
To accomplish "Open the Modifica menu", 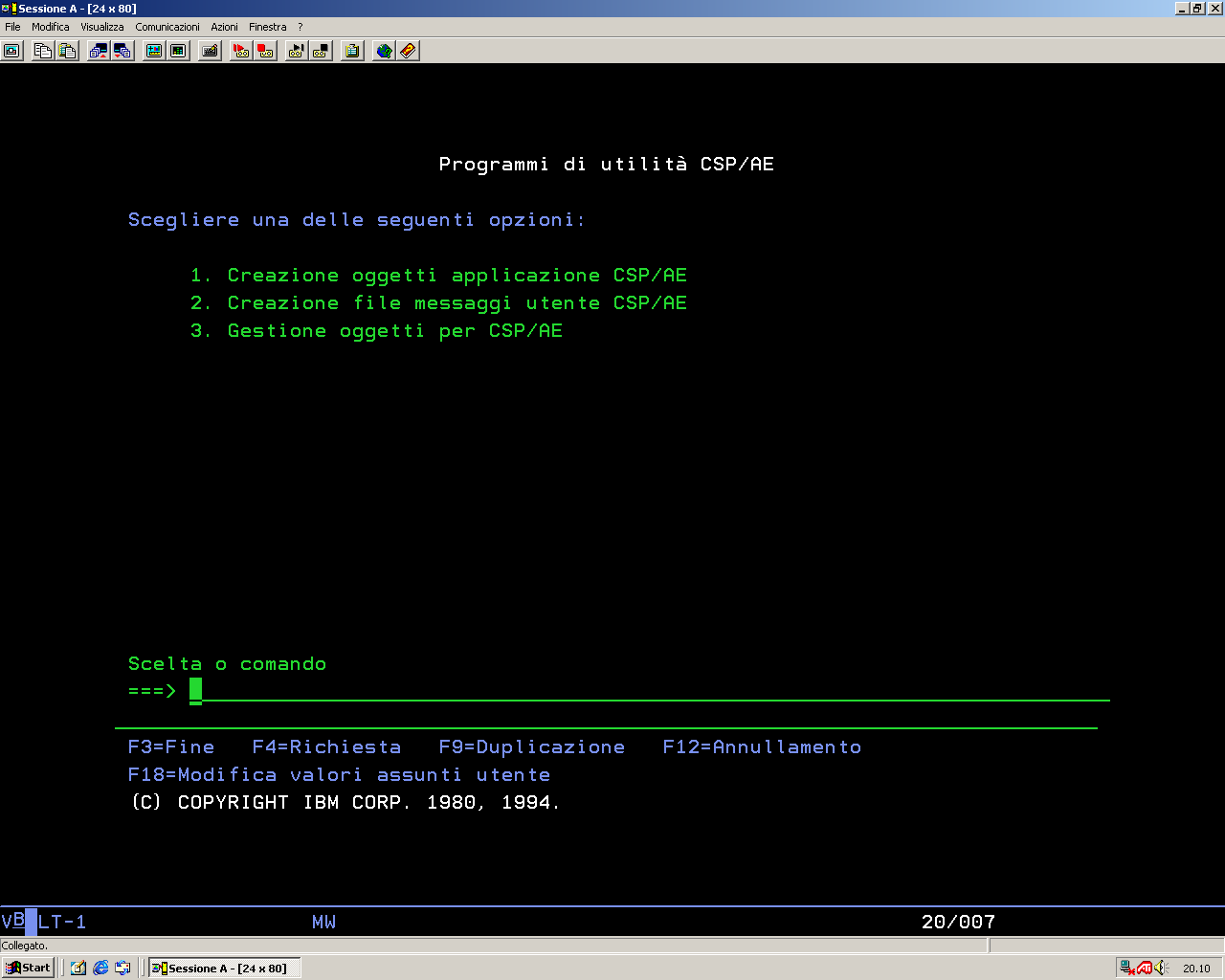I will click(51, 27).
